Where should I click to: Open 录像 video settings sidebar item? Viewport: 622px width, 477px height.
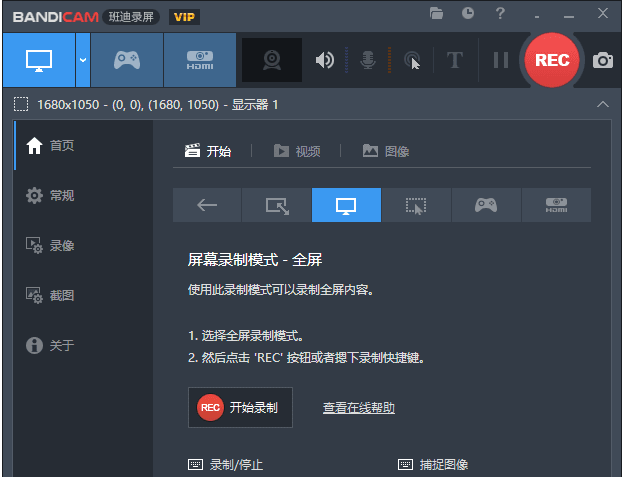pos(84,245)
